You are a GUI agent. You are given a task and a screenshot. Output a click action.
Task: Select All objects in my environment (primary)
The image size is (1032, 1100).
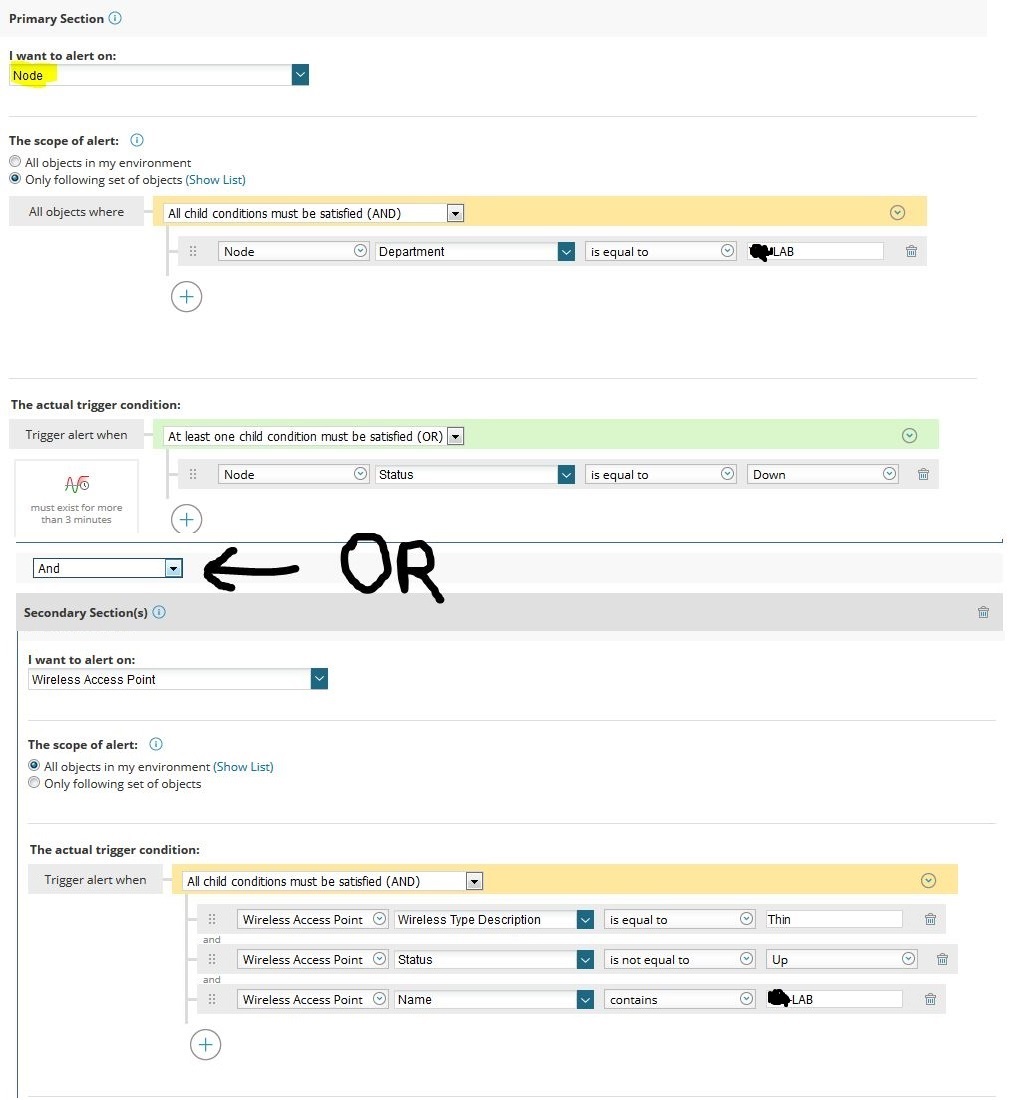[x=15, y=162]
